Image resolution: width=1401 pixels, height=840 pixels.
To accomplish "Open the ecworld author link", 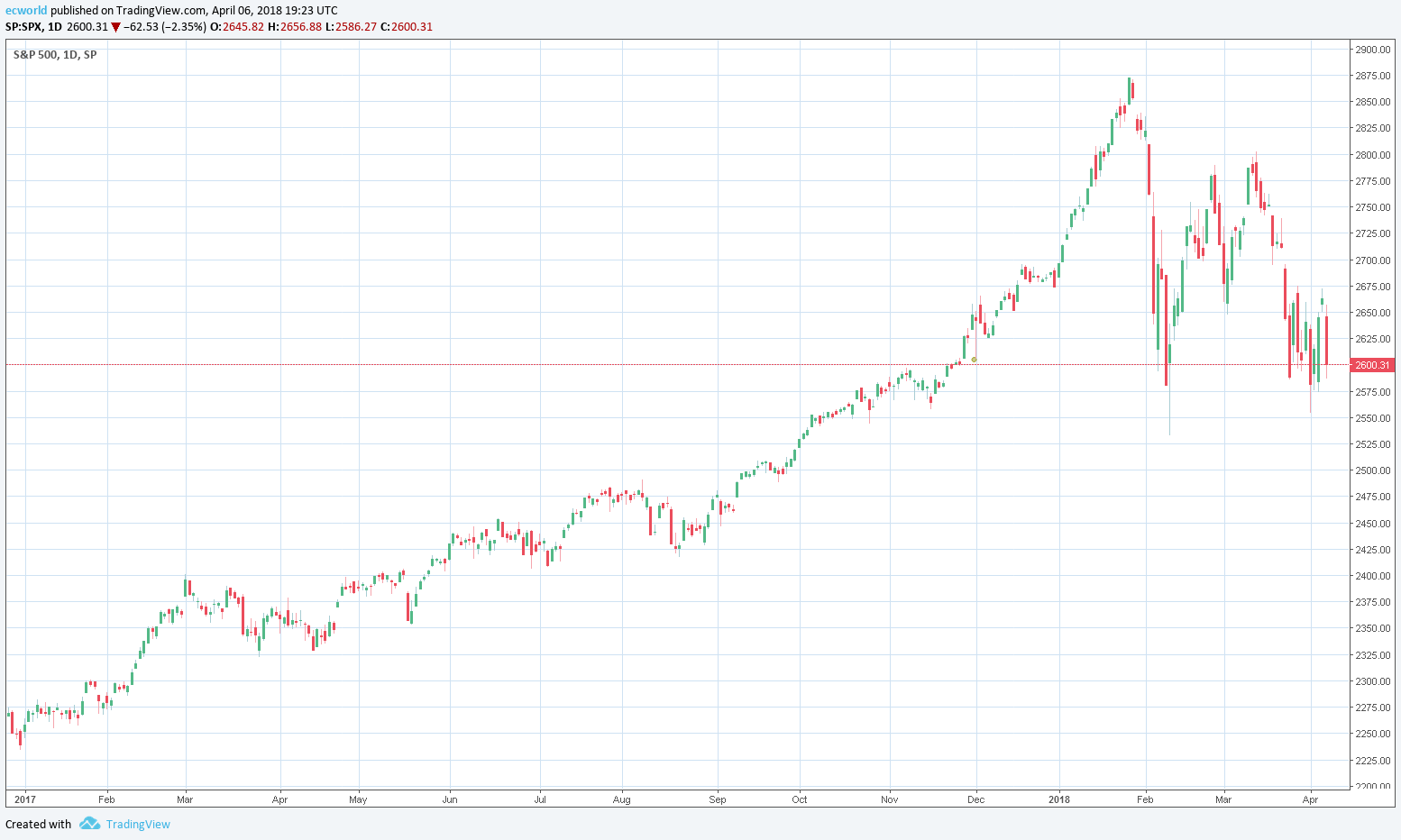I will click(26, 11).
